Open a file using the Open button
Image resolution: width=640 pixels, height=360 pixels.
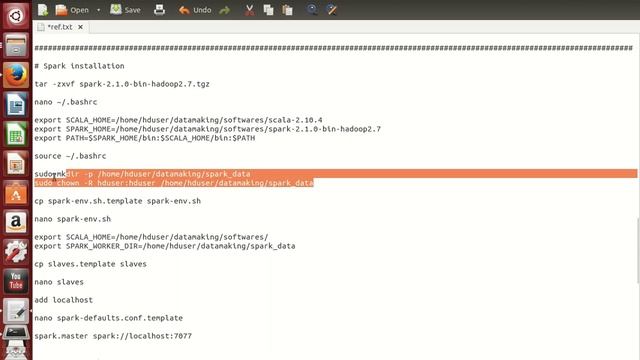pos(72,10)
